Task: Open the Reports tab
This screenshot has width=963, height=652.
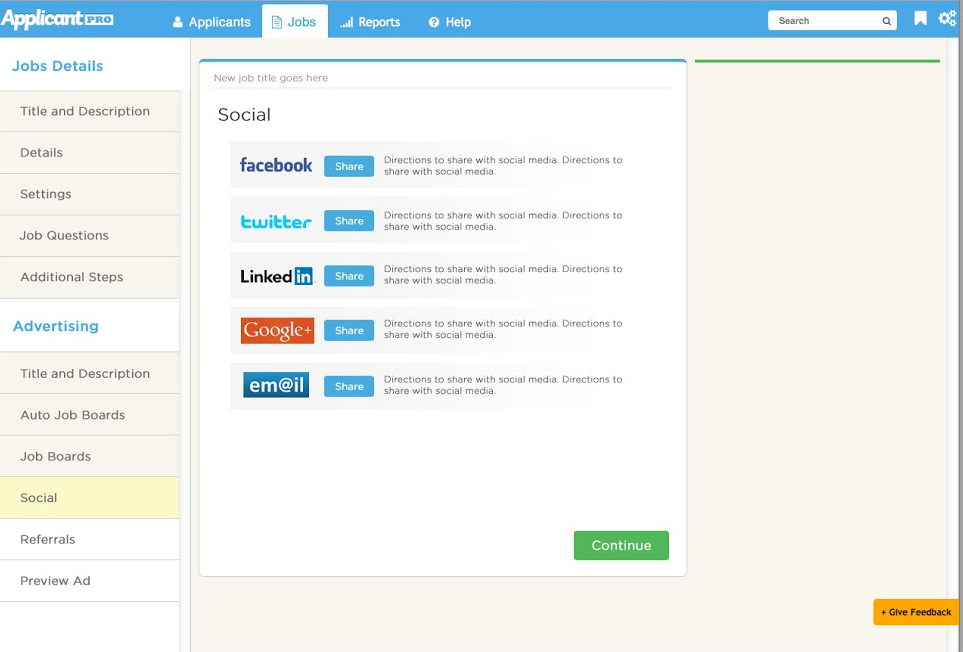Action: 370,22
